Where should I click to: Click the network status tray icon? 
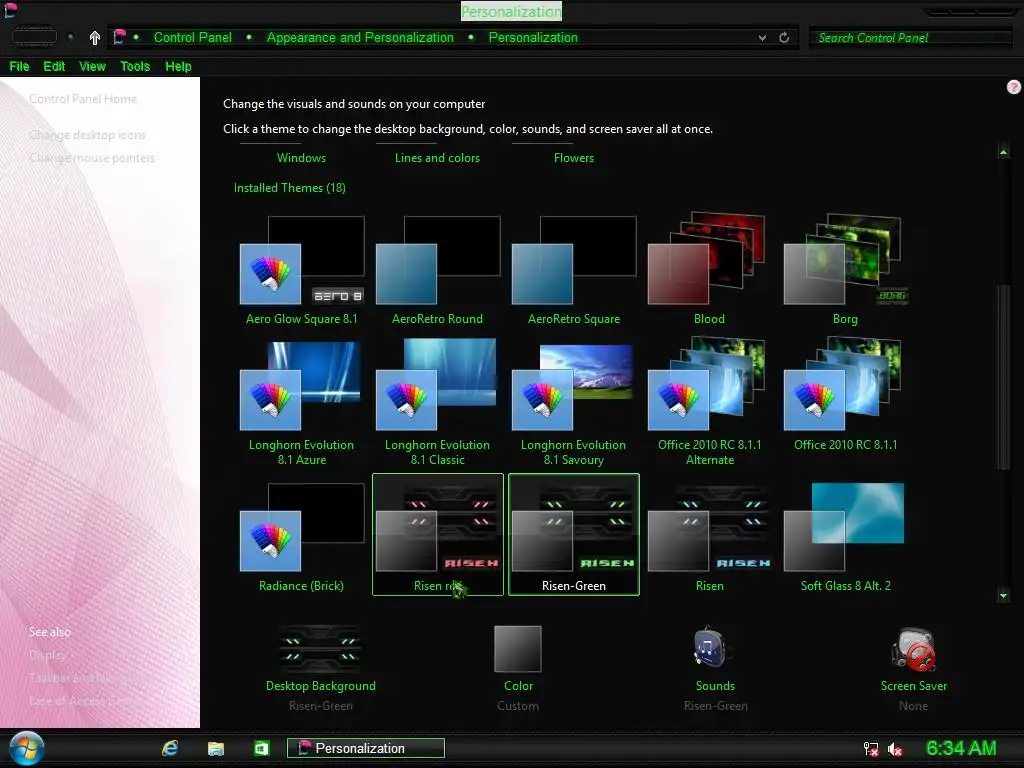click(871, 749)
